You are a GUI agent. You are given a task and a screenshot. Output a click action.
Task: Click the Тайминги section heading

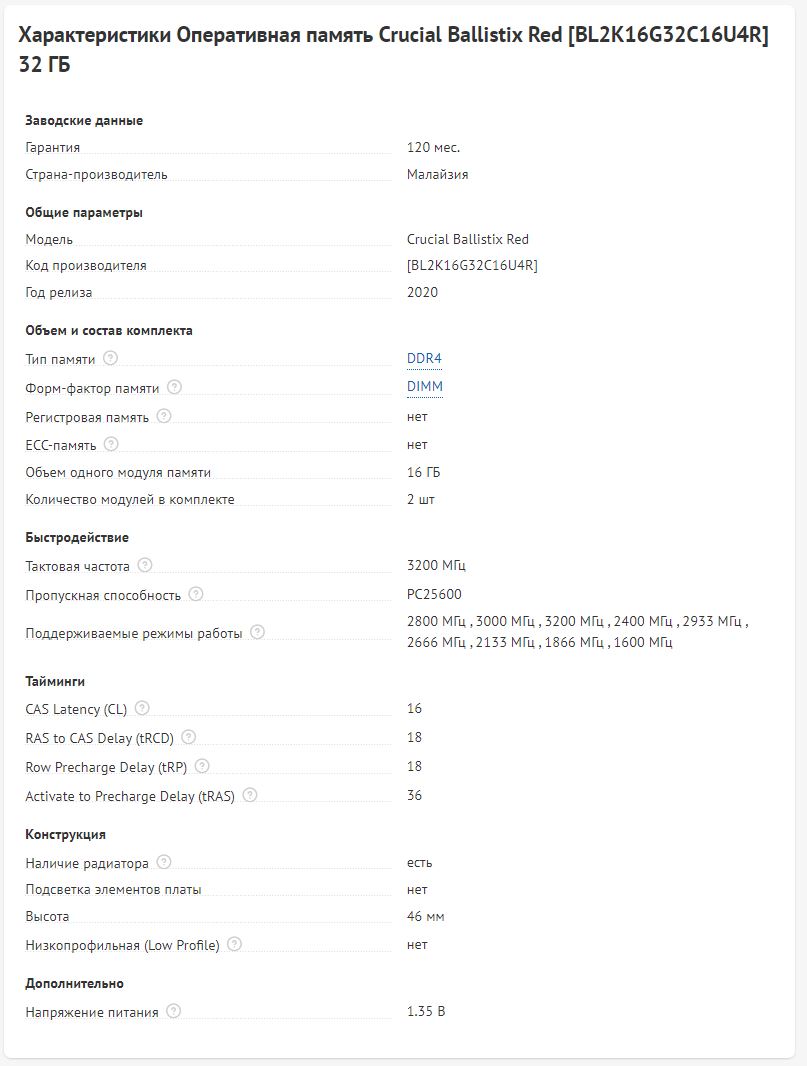(55, 681)
